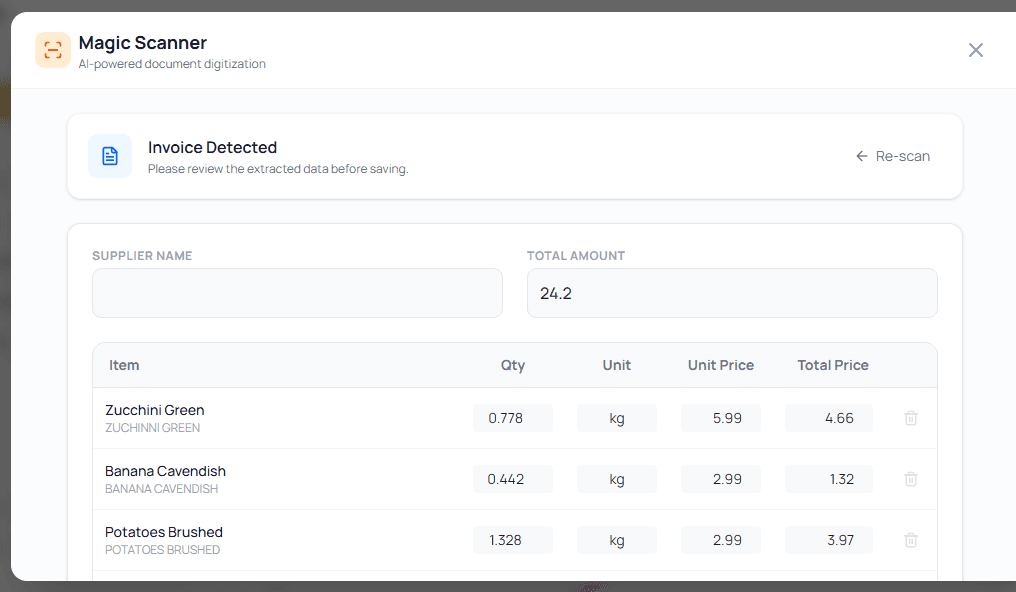1016x592 pixels.
Task: Edit Banana Cavendish total price 1.32
Action: click(x=828, y=479)
